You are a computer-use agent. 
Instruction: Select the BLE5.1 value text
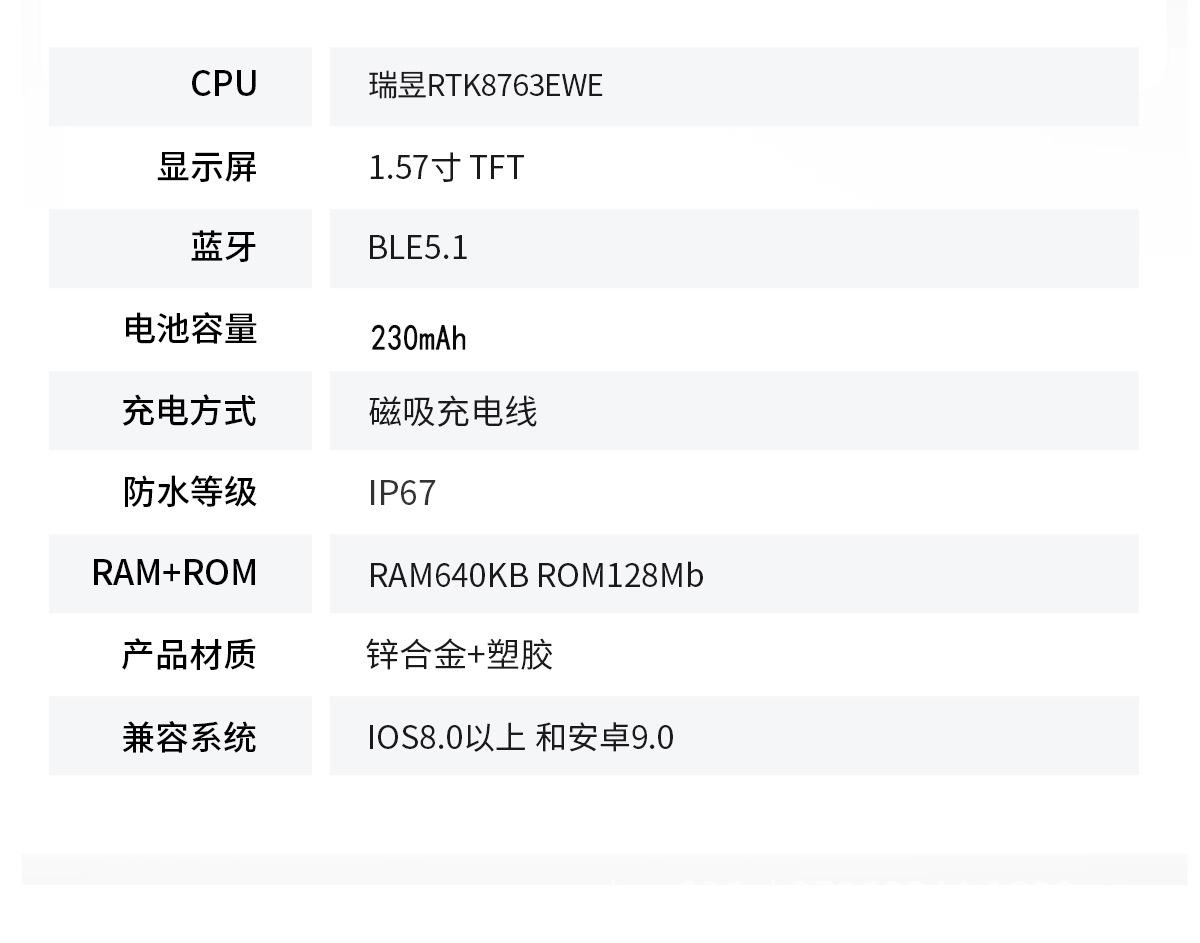point(418,248)
